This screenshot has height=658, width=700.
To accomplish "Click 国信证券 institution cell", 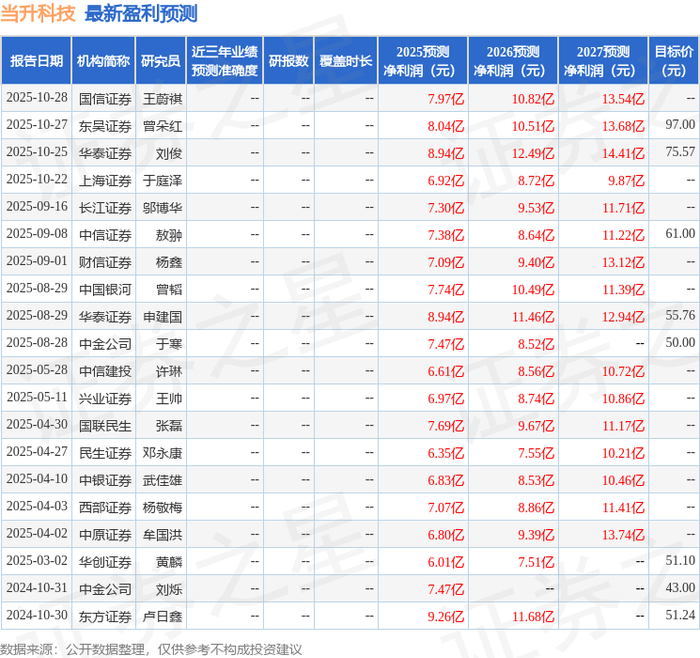I will 105,99.
